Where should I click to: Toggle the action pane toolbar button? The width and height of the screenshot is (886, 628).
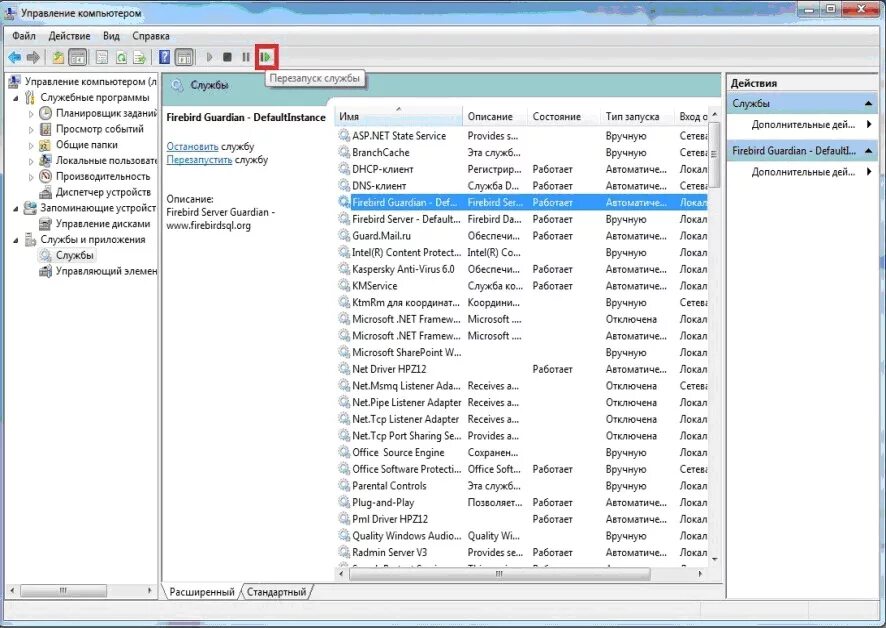click(x=184, y=57)
